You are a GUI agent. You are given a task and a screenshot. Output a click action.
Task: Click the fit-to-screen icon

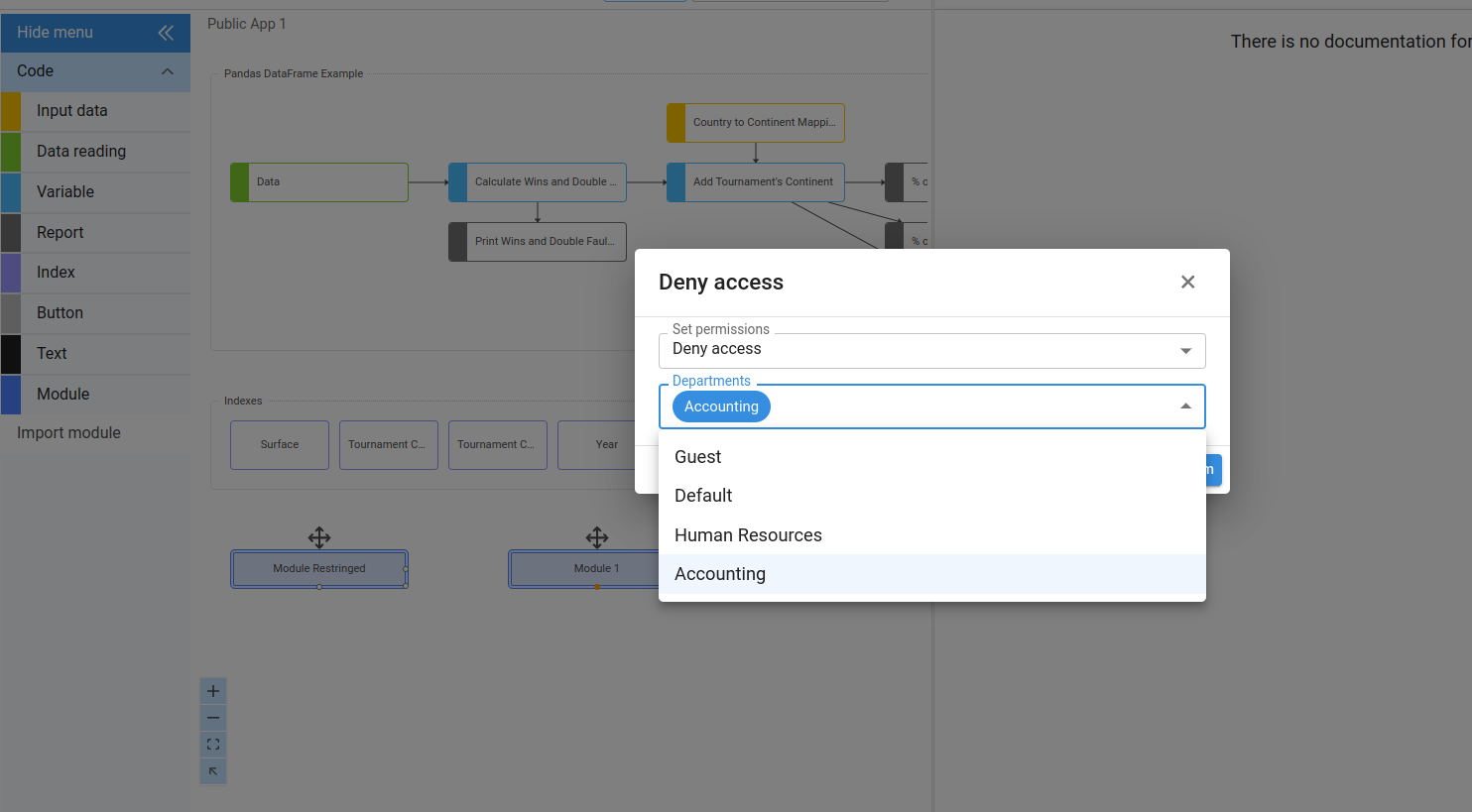point(213,745)
